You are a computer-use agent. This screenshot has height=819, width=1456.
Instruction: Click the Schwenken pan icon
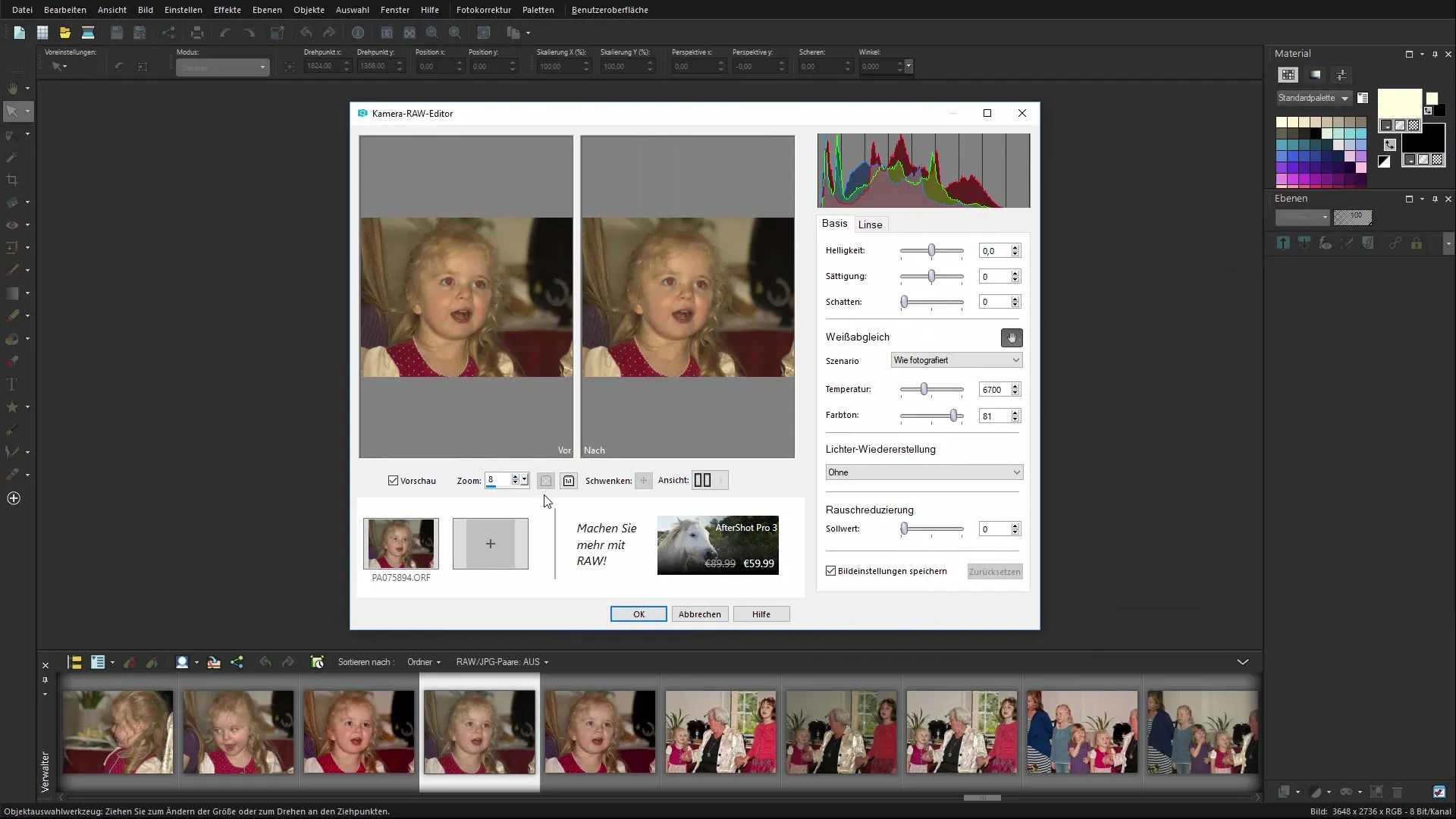(x=643, y=481)
